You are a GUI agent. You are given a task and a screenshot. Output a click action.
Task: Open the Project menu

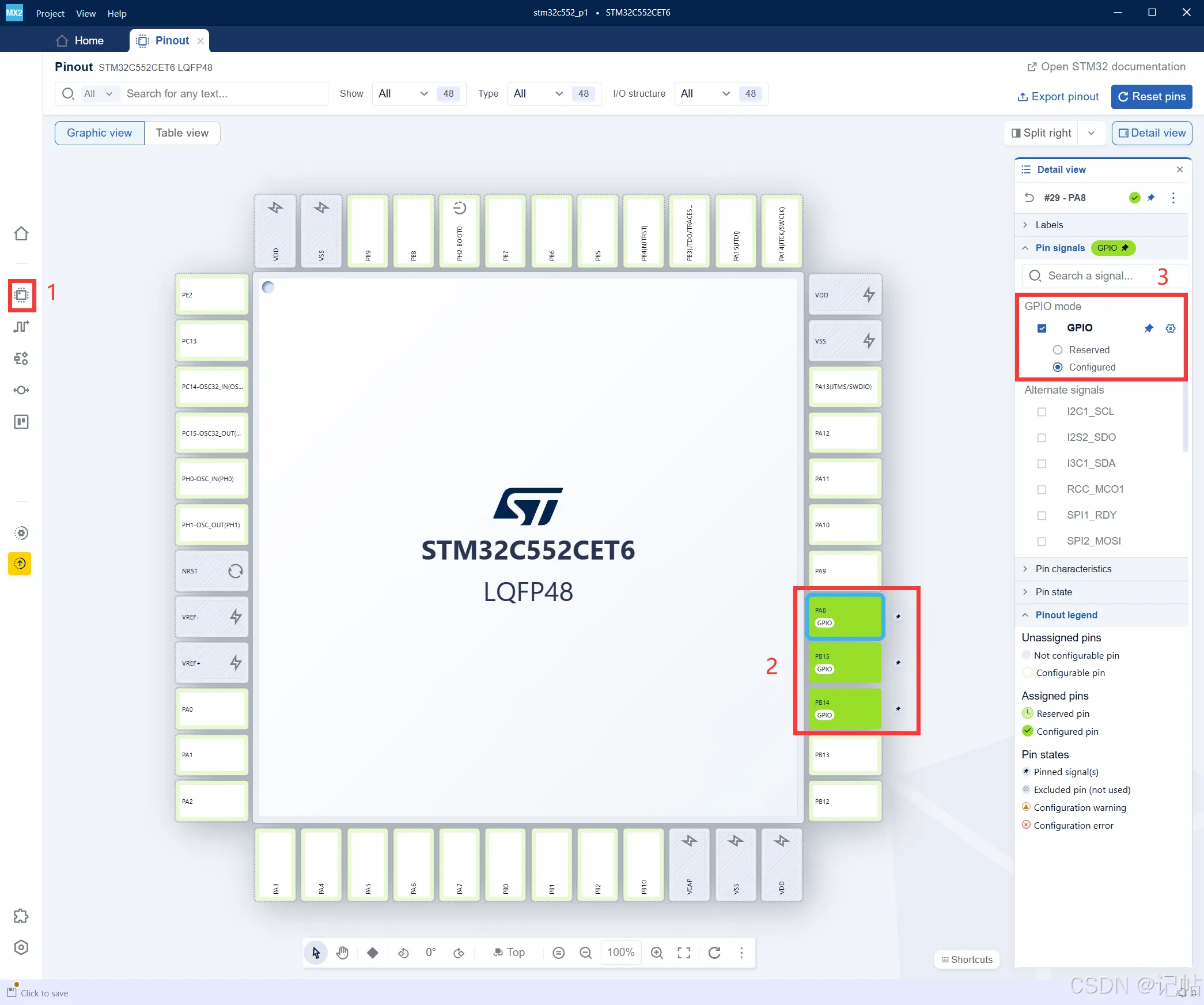pos(50,13)
